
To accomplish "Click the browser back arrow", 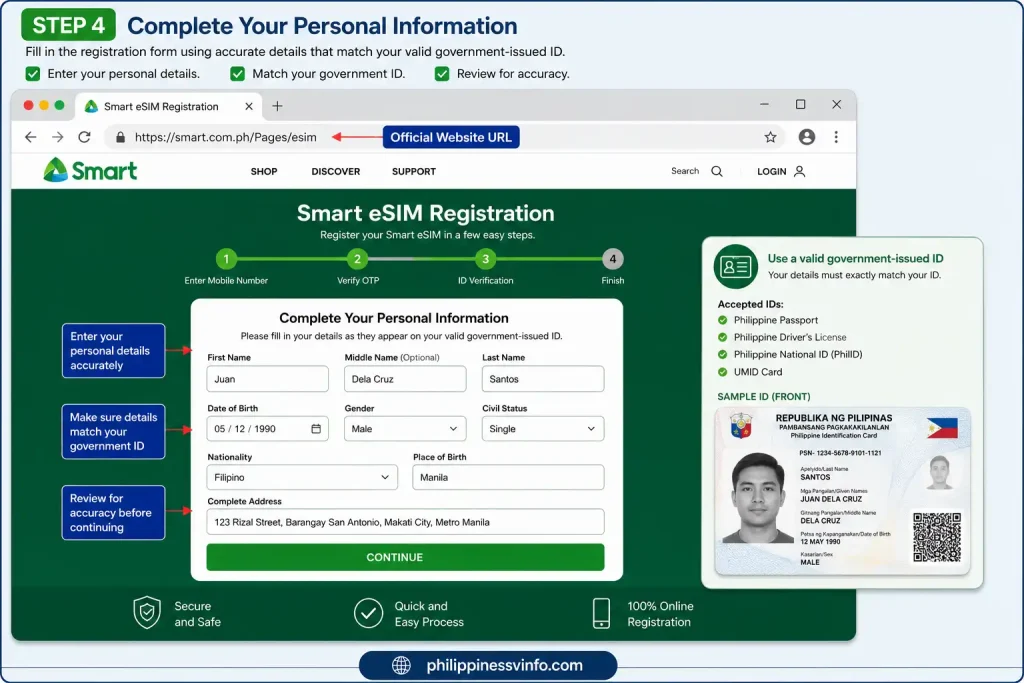I will coord(31,137).
